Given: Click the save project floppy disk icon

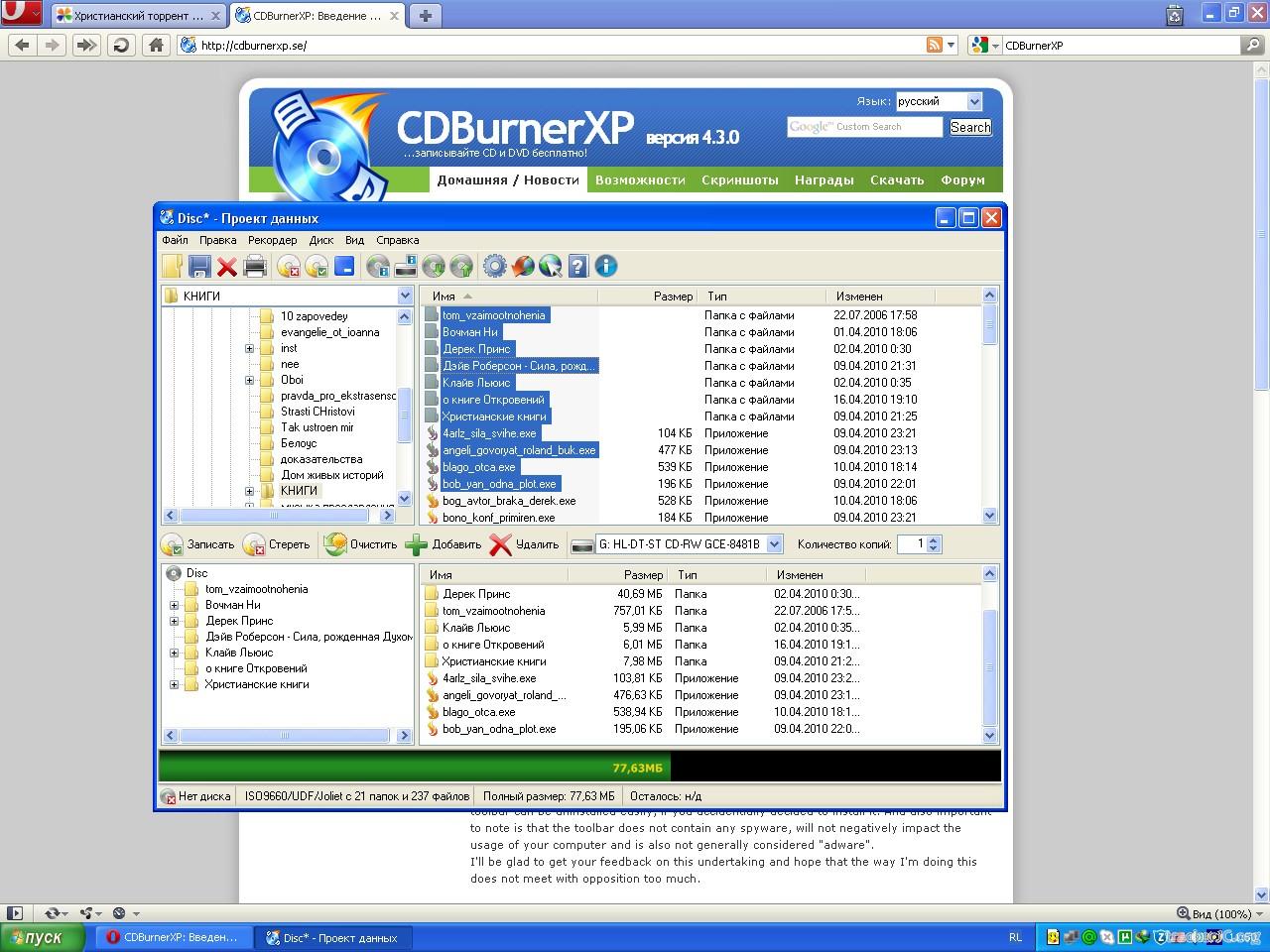Looking at the screenshot, I should point(199,266).
